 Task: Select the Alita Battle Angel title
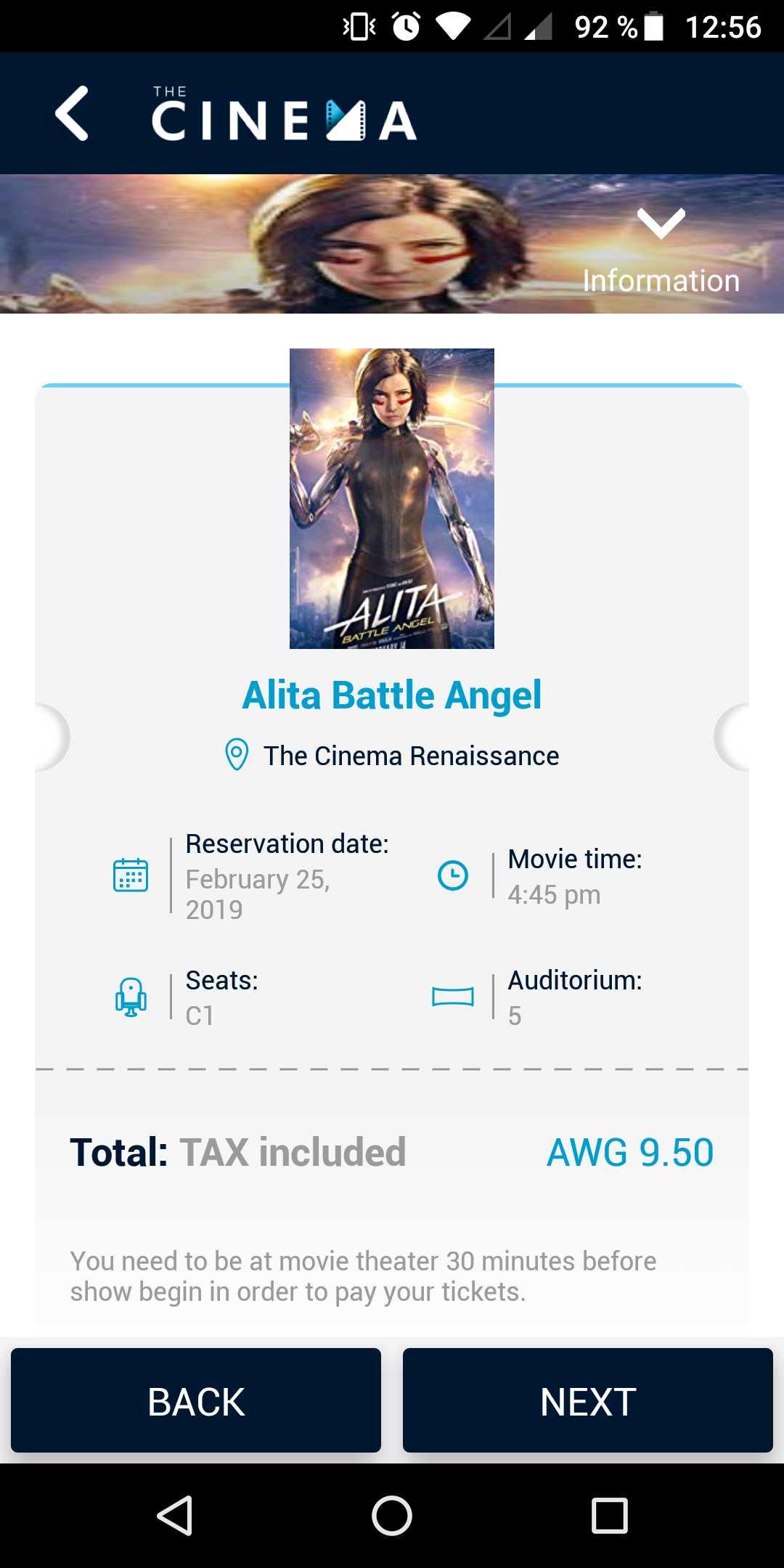pyautogui.click(x=392, y=695)
